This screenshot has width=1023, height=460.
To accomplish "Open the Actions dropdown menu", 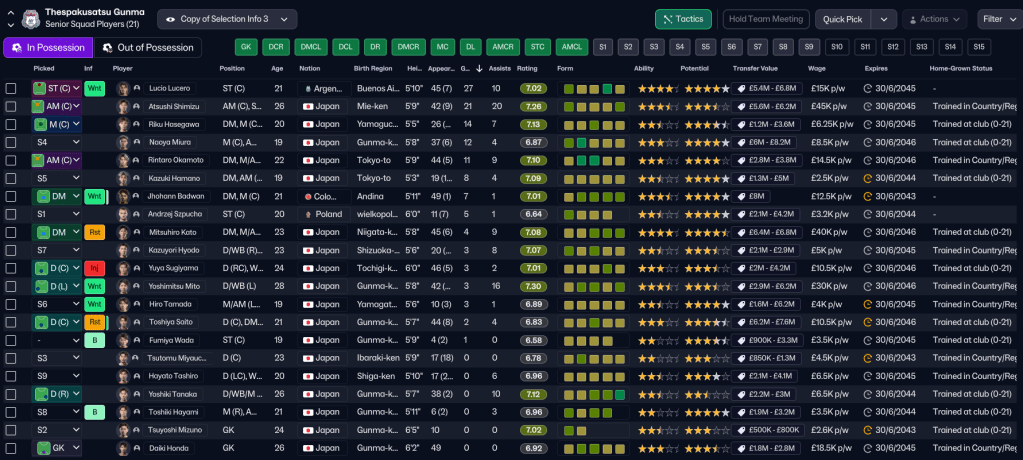I will pyautogui.click(x=934, y=19).
